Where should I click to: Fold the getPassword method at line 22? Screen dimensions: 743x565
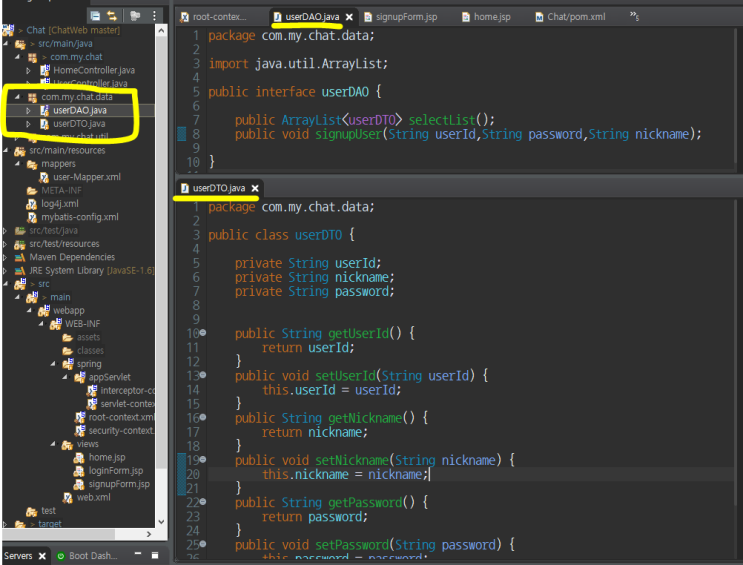[x=203, y=501]
